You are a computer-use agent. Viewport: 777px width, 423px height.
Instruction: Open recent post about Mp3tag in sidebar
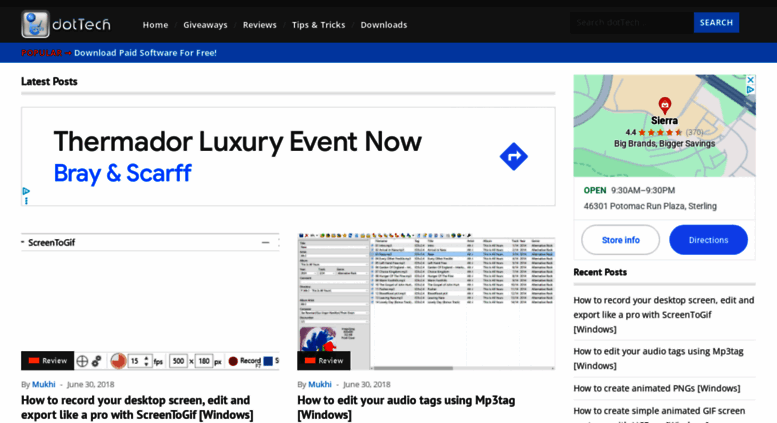coord(658,358)
